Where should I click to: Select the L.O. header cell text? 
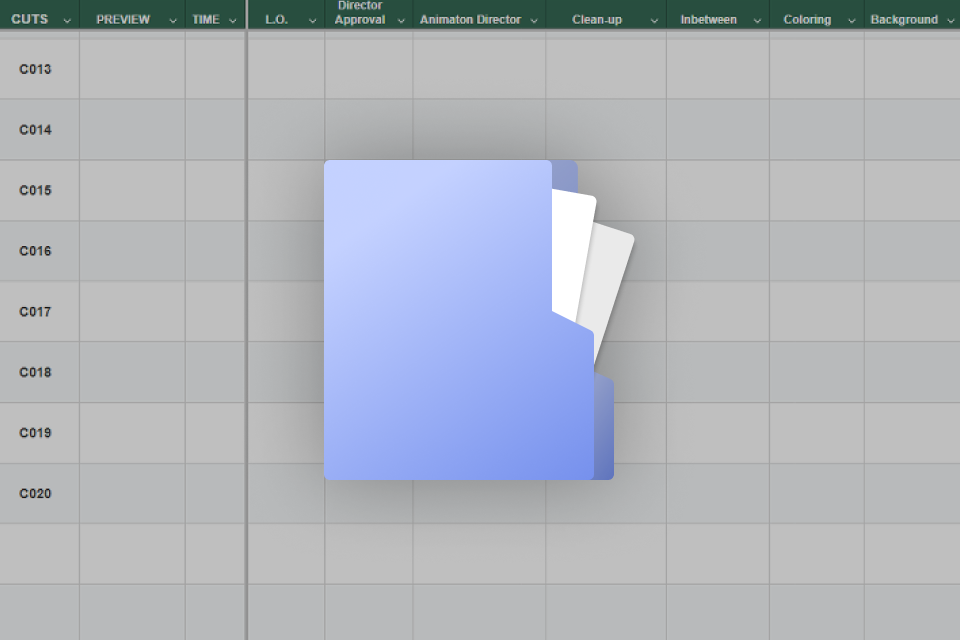pos(277,20)
